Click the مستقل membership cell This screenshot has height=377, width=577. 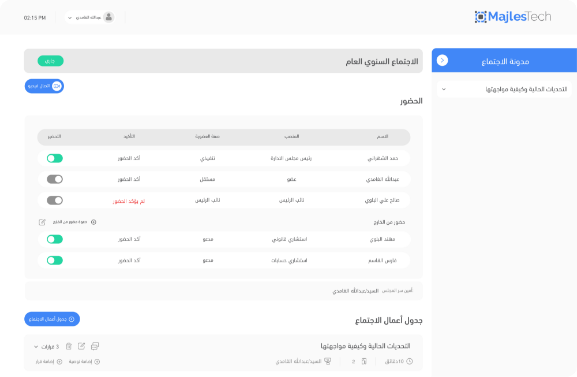[x=207, y=179]
